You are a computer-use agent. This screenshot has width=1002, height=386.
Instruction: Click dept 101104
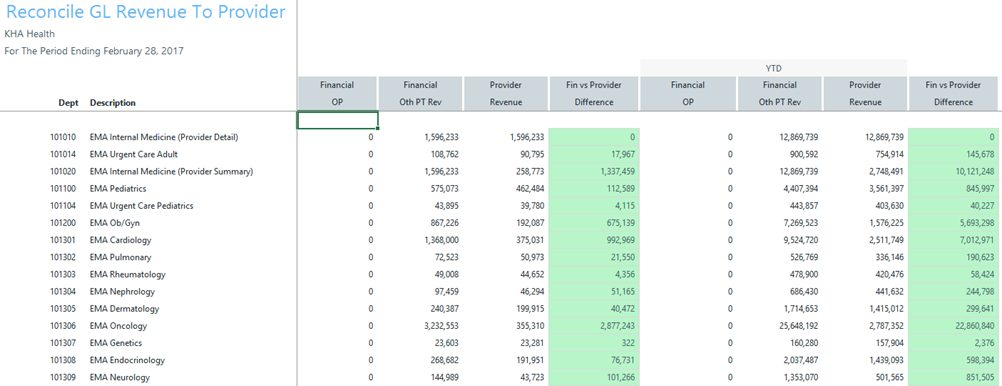tap(63, 206)
